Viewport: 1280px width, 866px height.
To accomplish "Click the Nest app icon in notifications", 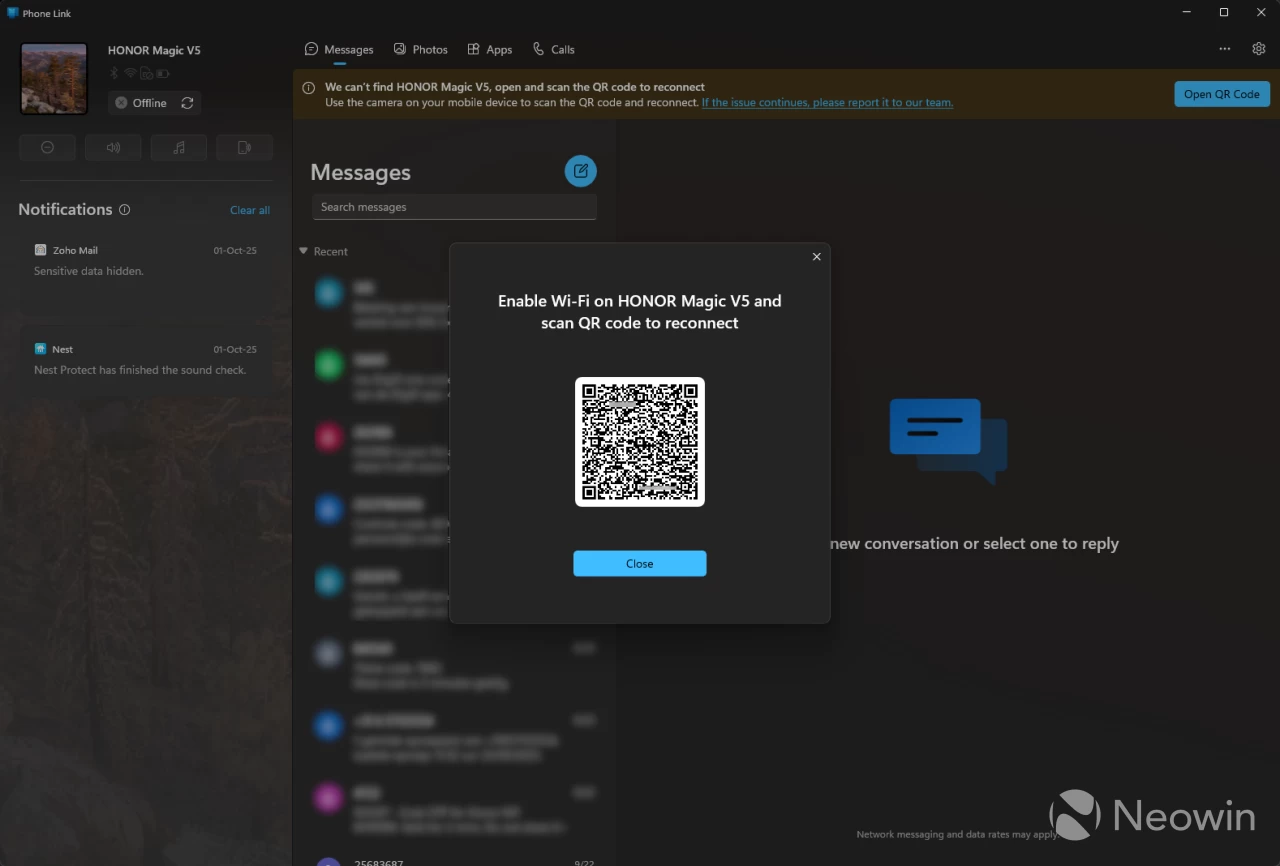I will tap(40, 349).
